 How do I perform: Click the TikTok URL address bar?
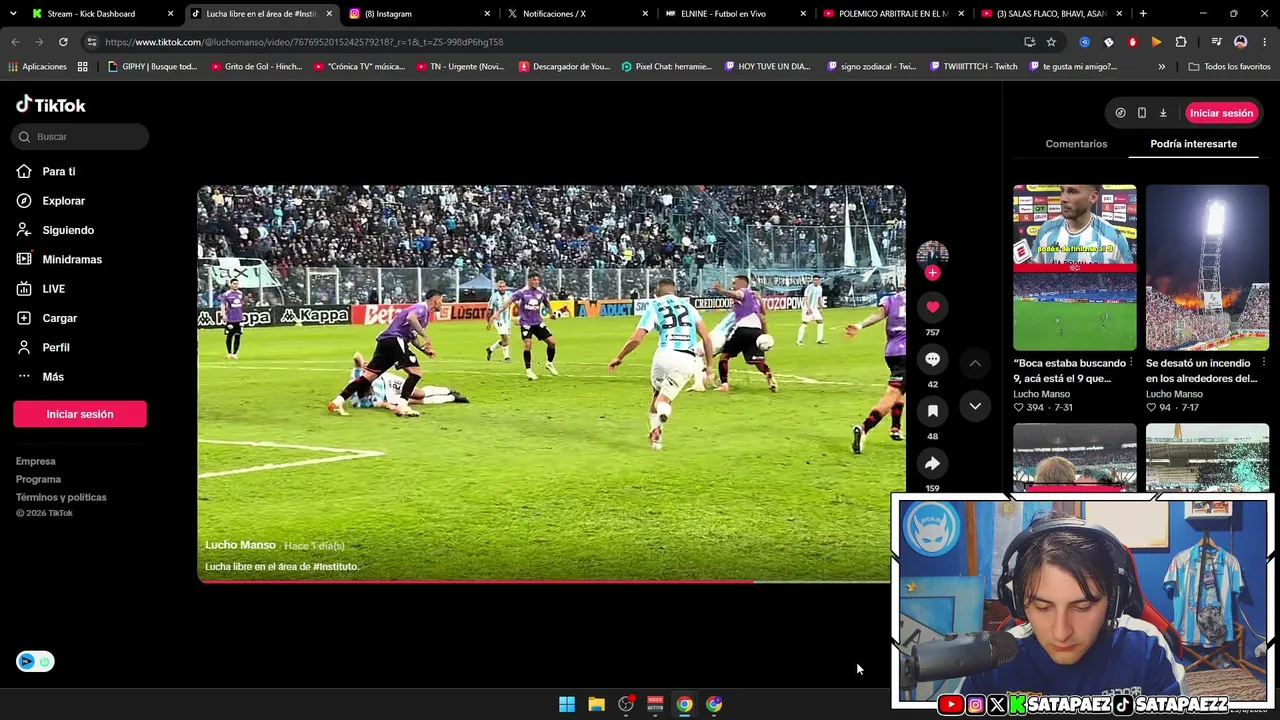560,42
